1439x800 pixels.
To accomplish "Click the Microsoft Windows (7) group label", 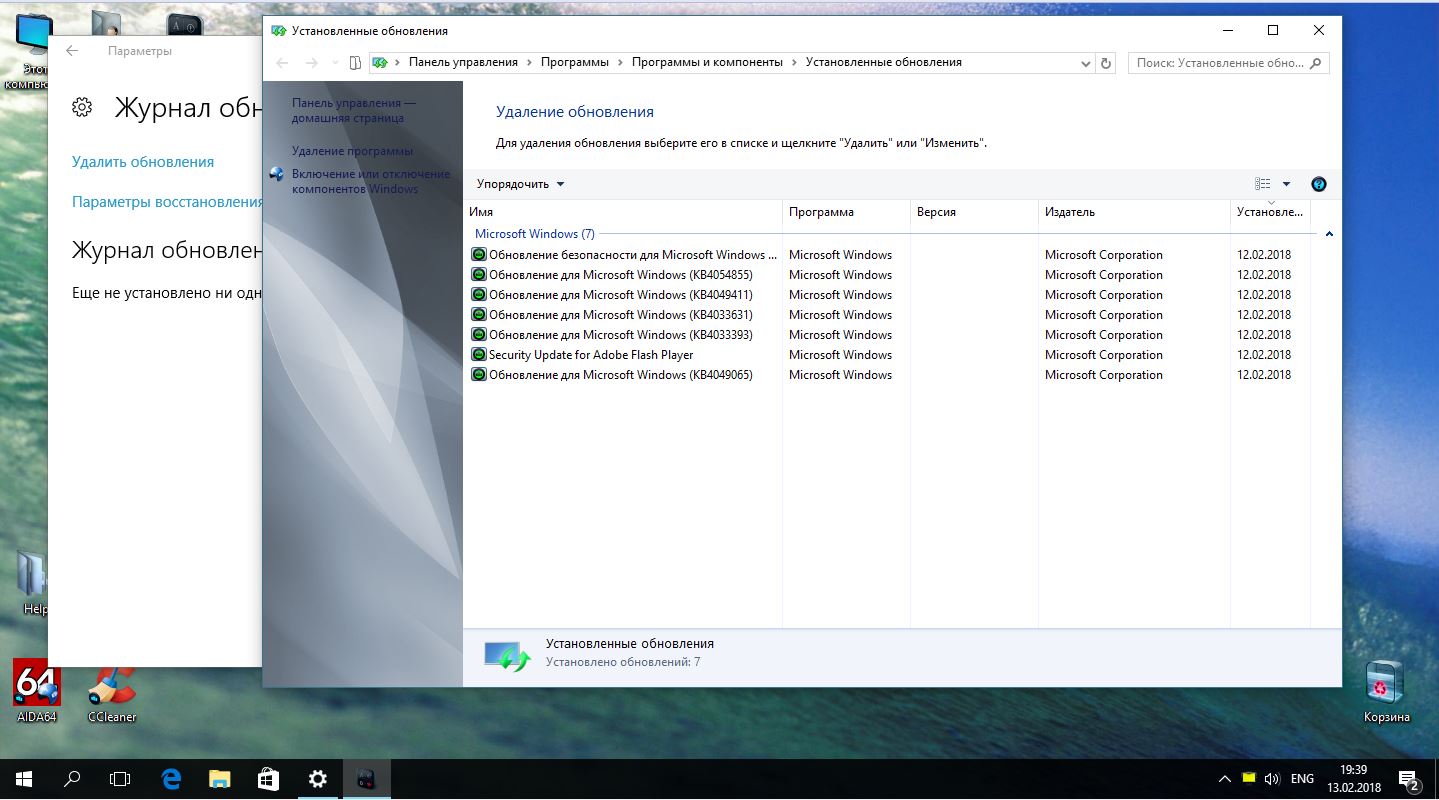I will 535,234.
